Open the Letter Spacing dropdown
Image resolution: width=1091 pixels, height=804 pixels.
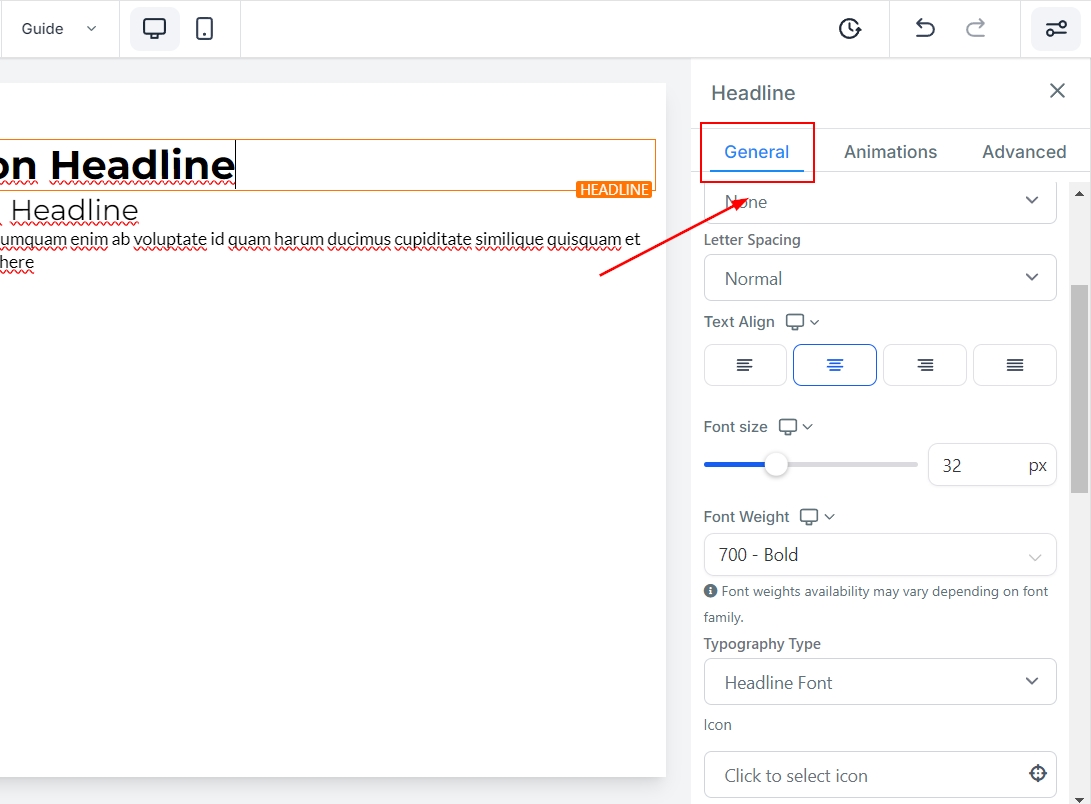point(880,278)
